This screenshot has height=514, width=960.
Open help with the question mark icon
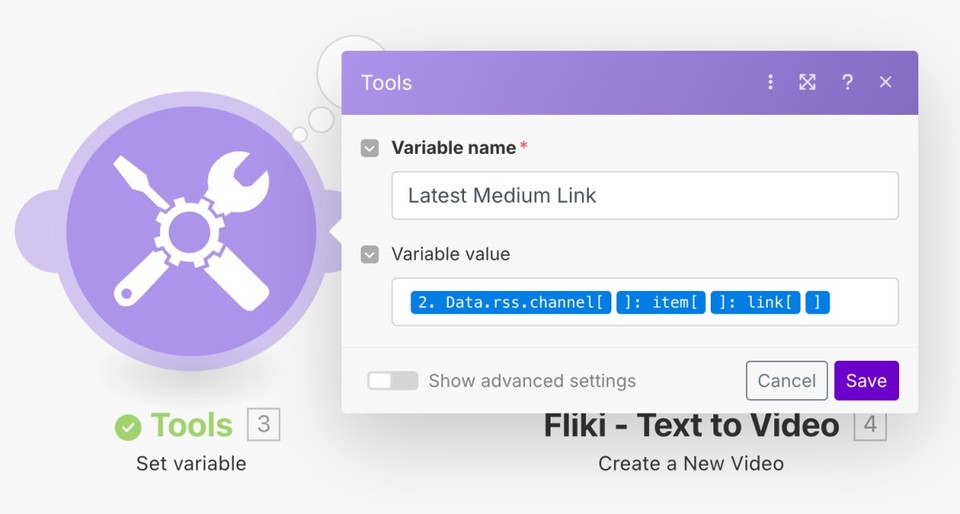[x=847, y=82]
